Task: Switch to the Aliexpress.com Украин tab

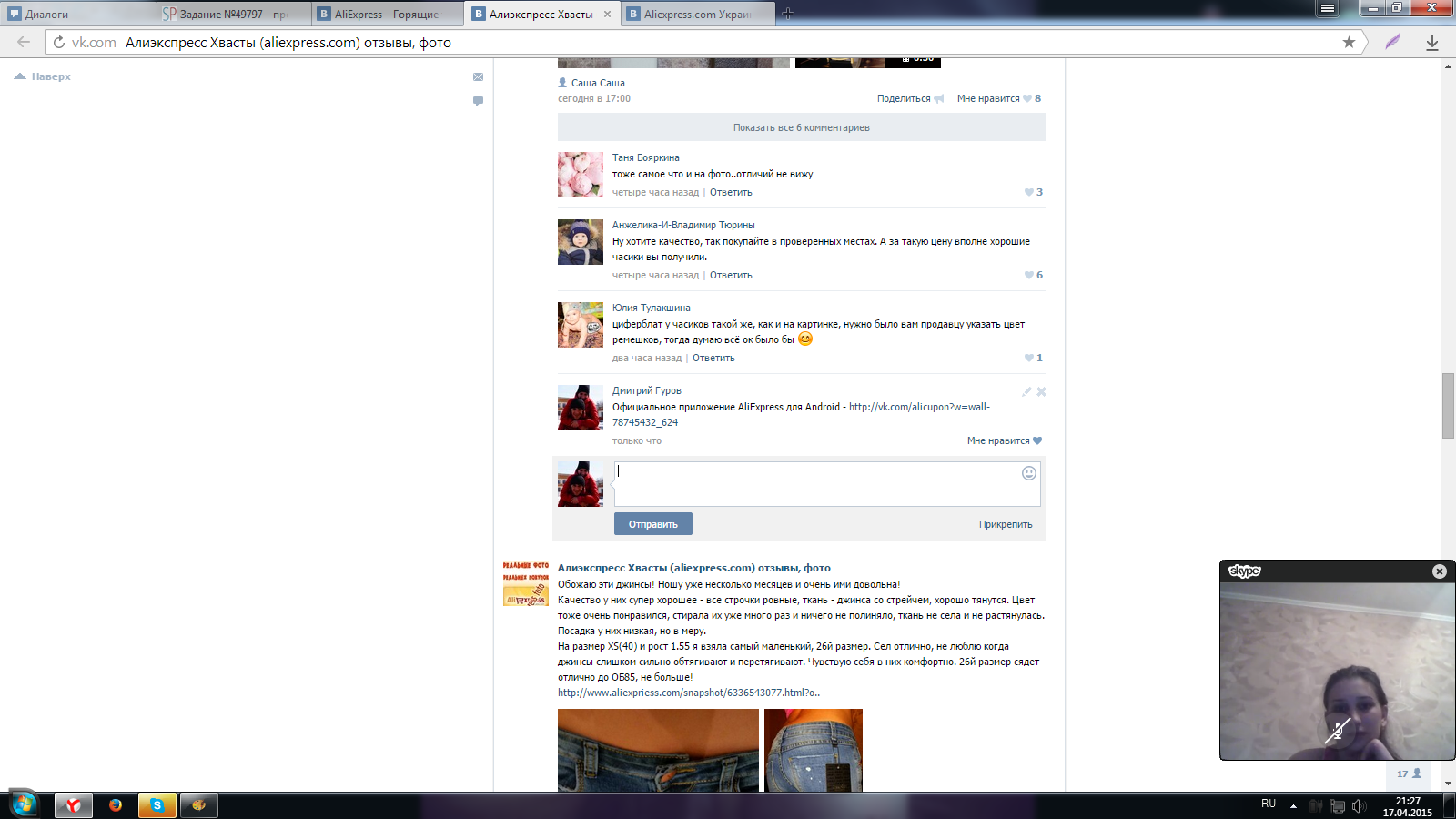Action: tap(698, 14)
